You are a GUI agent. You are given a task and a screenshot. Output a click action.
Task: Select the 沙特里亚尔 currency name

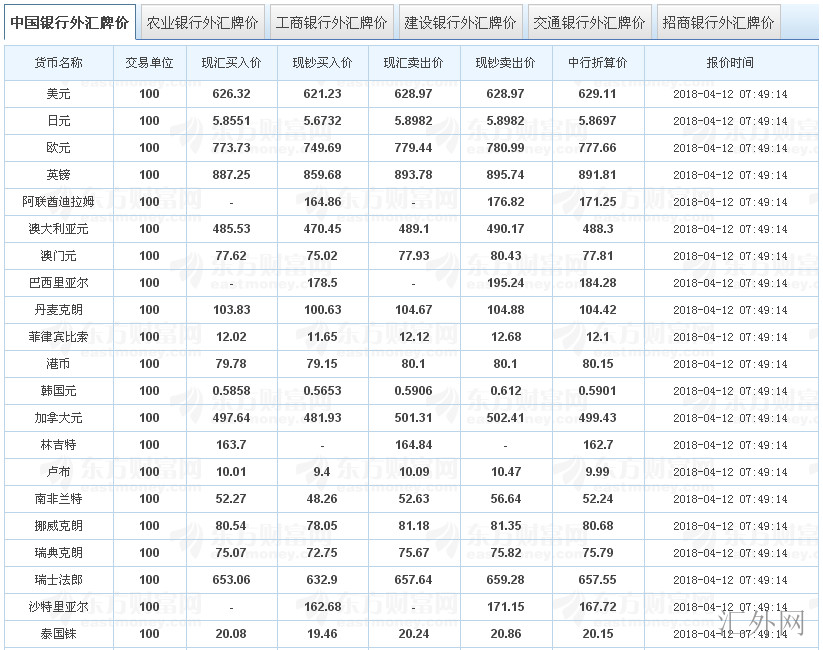[x=58, y=607]
